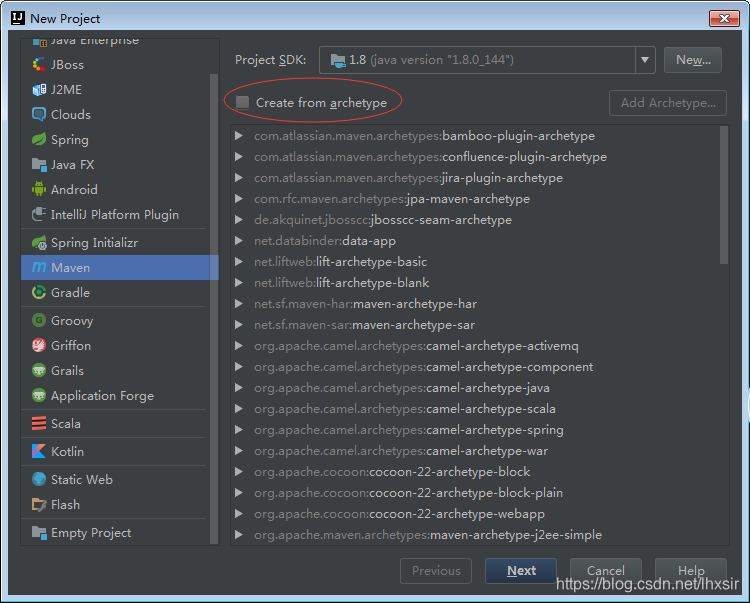Select camel-archetype-scala row
The height and width of the screenshot is (603, 750).
(475, 409)
